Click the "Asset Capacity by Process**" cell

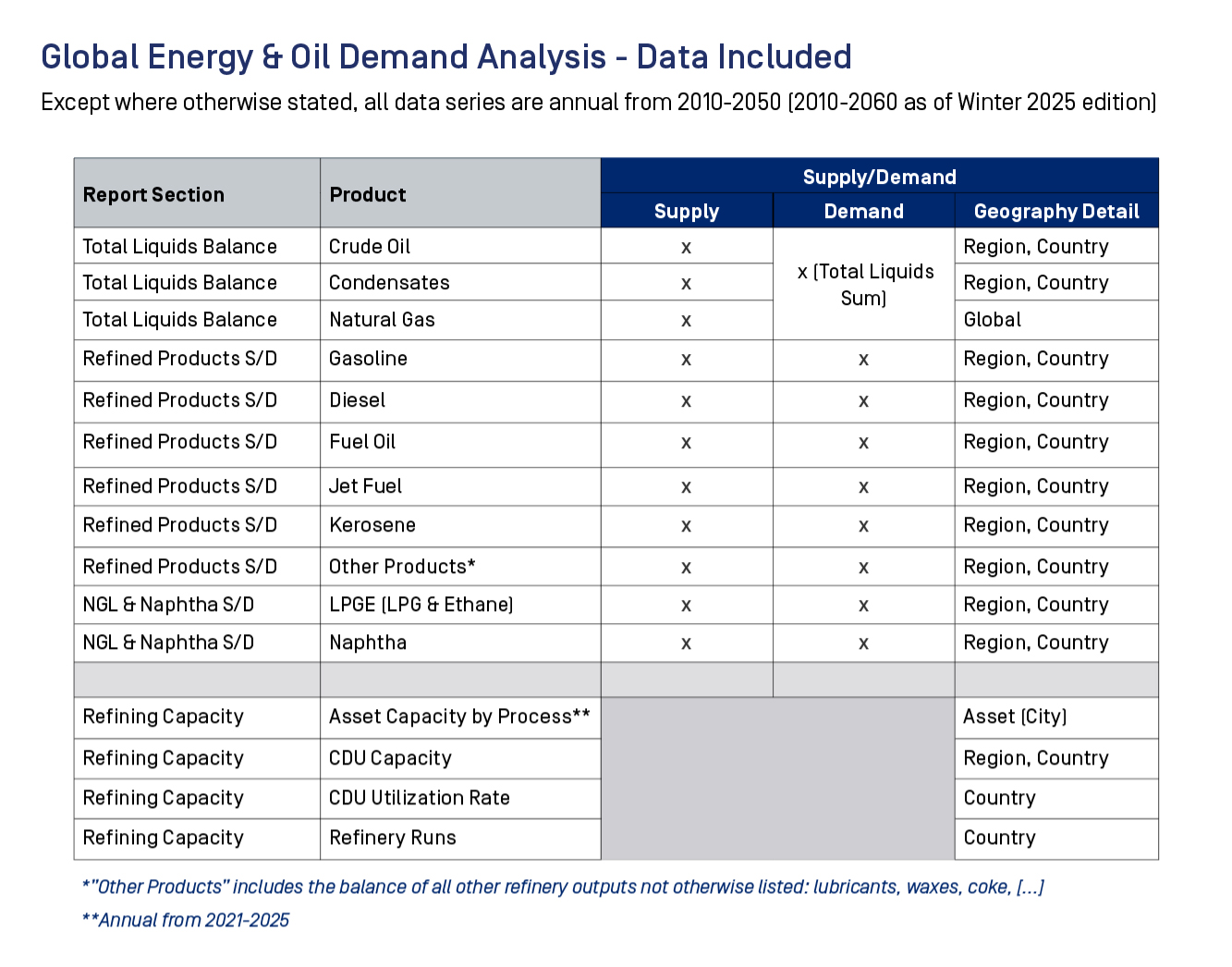pos(459,716)
